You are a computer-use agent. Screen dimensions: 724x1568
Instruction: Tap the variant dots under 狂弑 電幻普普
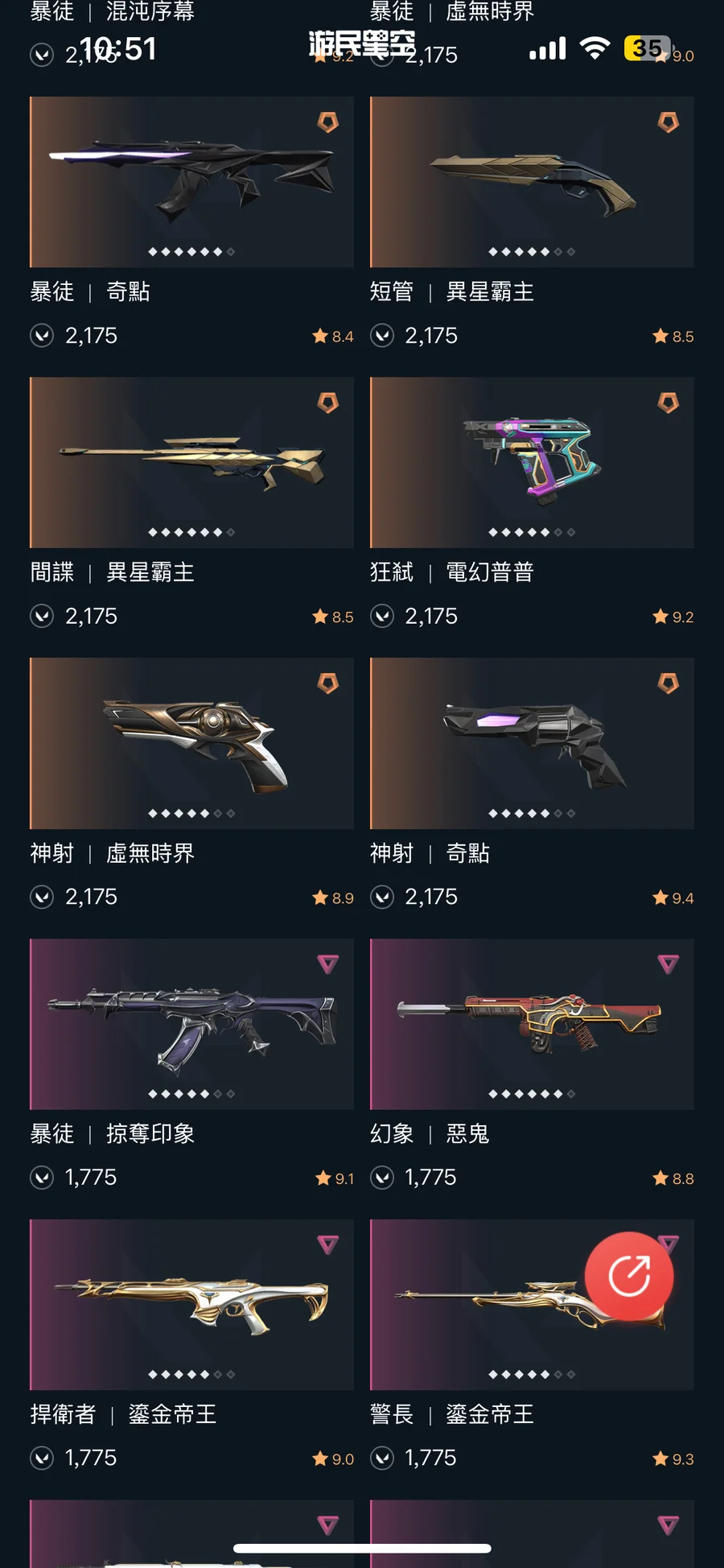tap(532, 532)
